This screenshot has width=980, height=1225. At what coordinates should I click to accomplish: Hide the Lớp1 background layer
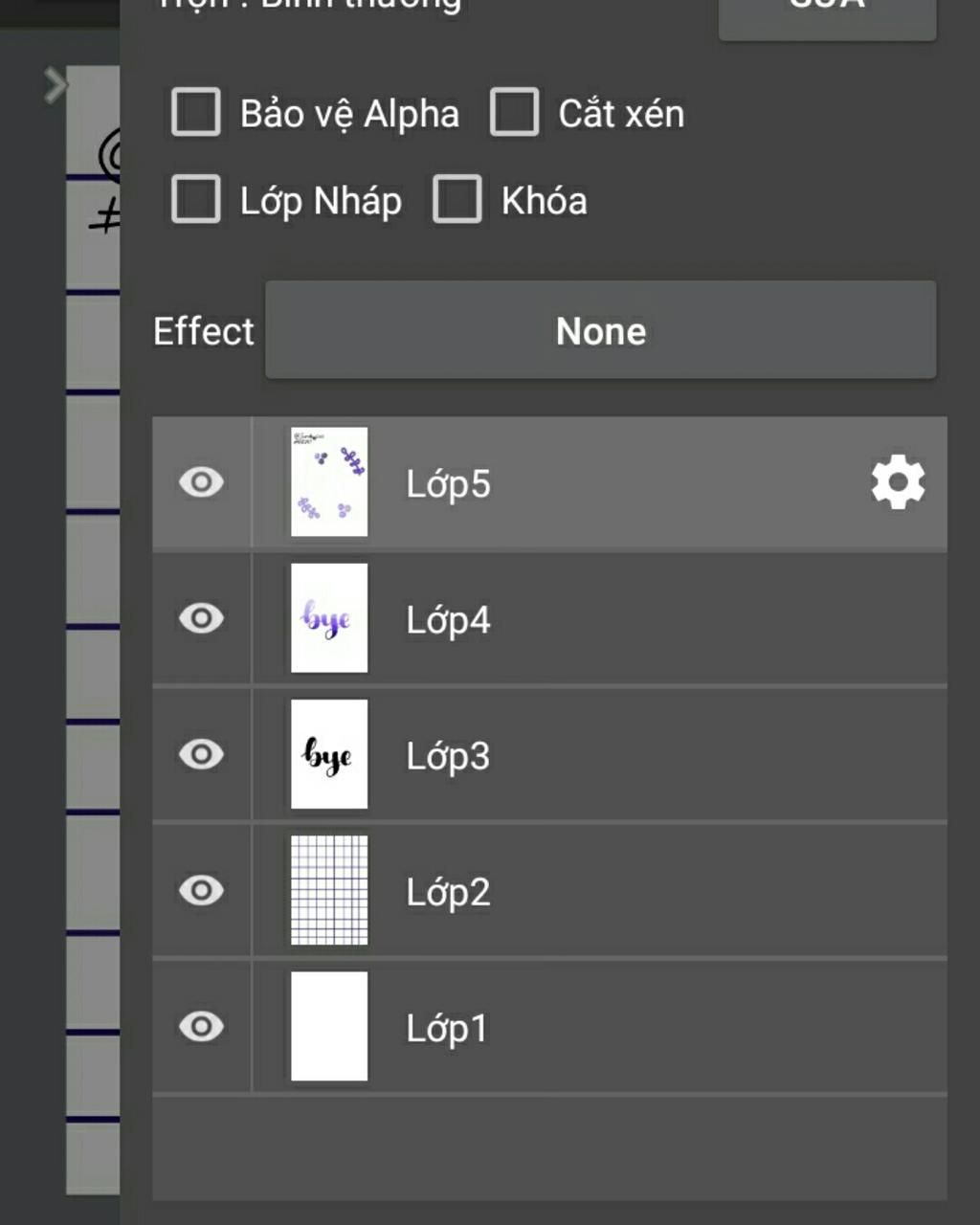click(201, 1027)
